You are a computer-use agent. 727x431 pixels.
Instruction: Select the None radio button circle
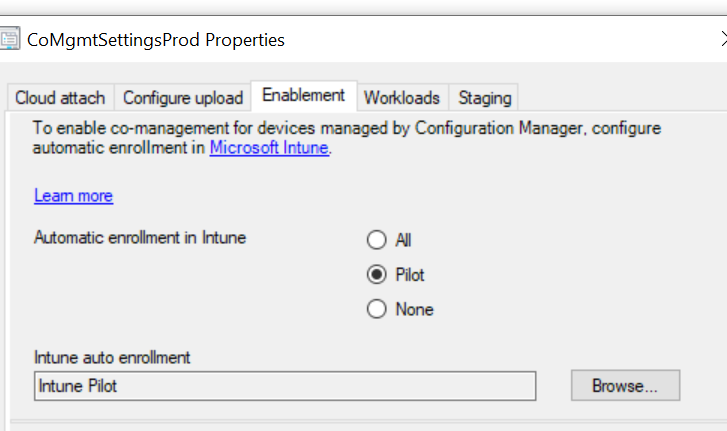point(376,310)
